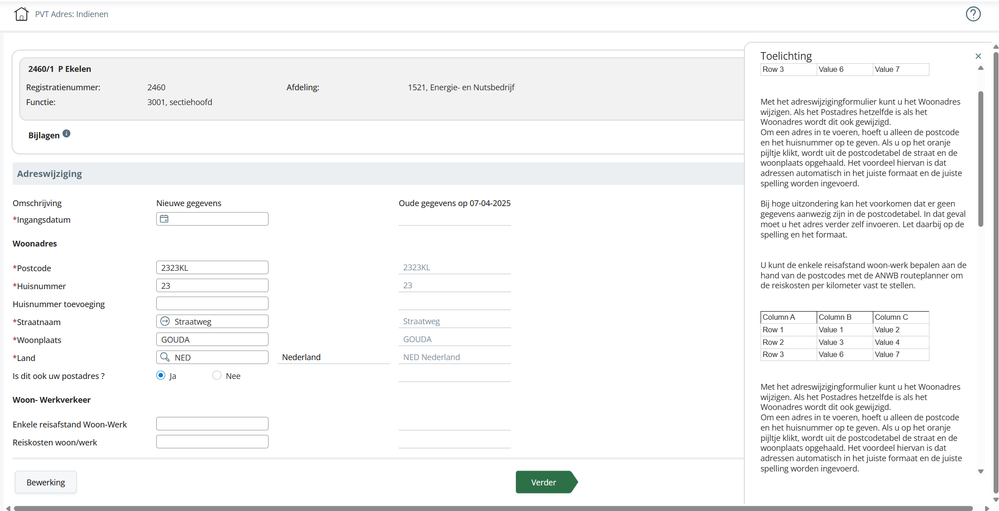Click the Toelichting vertical scrollbar thumb
The image size is (999, 511).
[981, 159]
